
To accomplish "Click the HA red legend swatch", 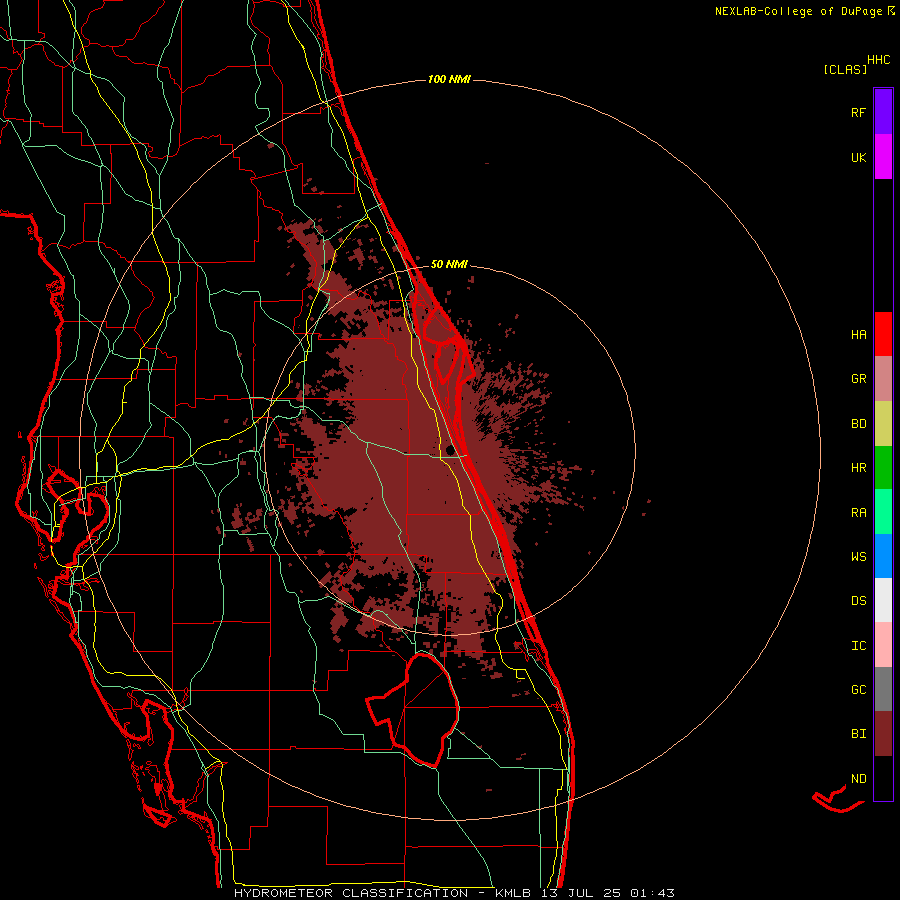I will click(883, 334).
